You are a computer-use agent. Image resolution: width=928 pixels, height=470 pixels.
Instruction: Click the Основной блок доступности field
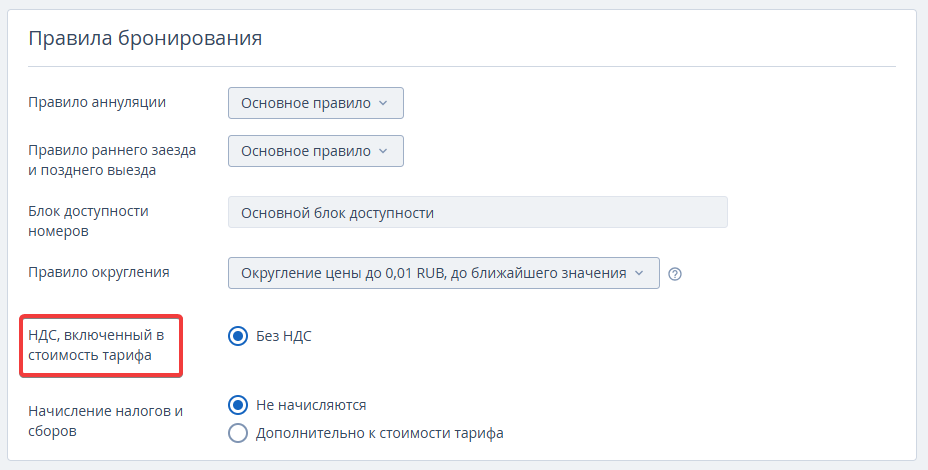point(477,212)
